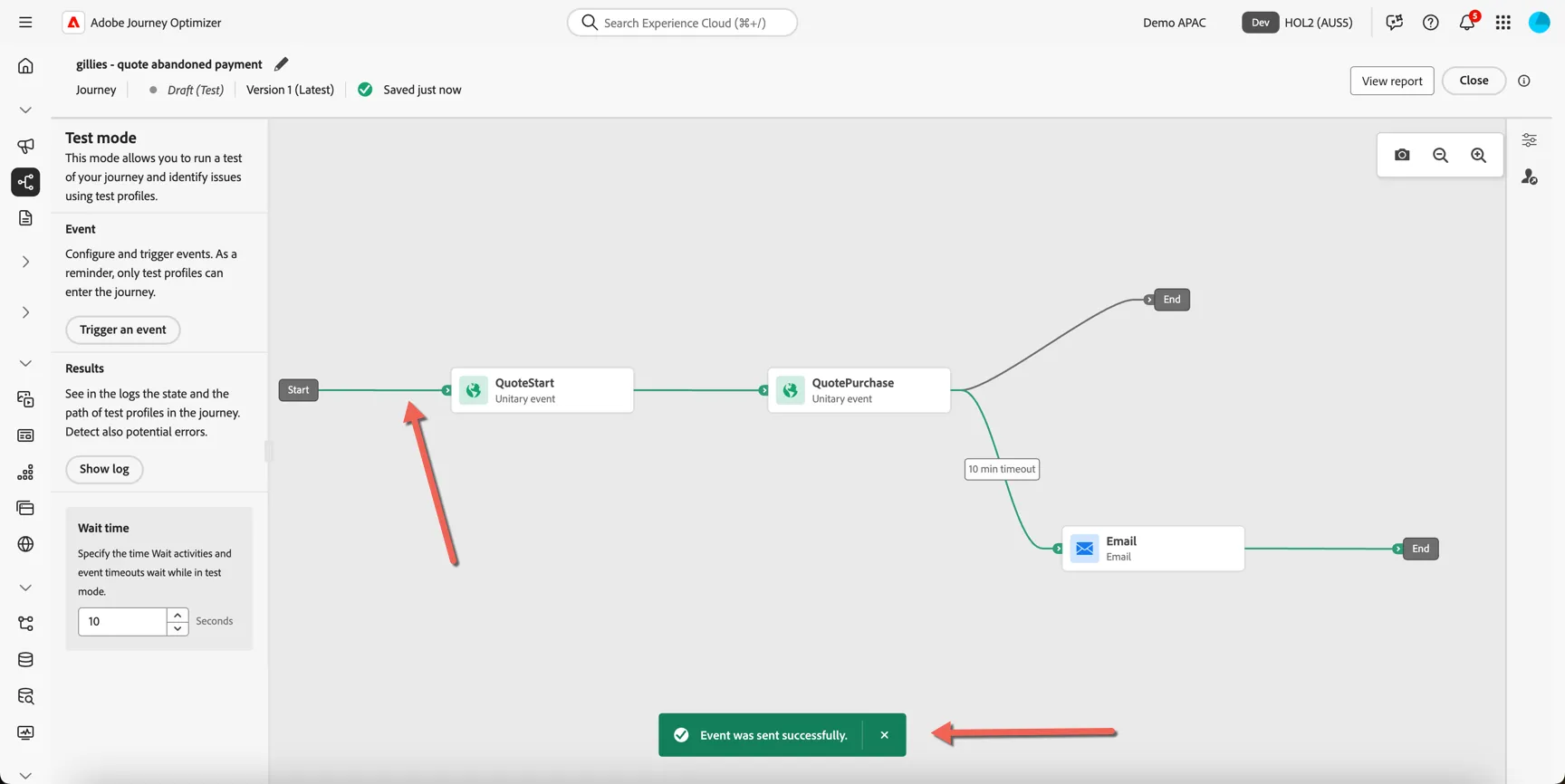Edit journey name with pencil icon
Image resolution: width=1565 pixels, height=784 pixels.
tap(281, 64)
